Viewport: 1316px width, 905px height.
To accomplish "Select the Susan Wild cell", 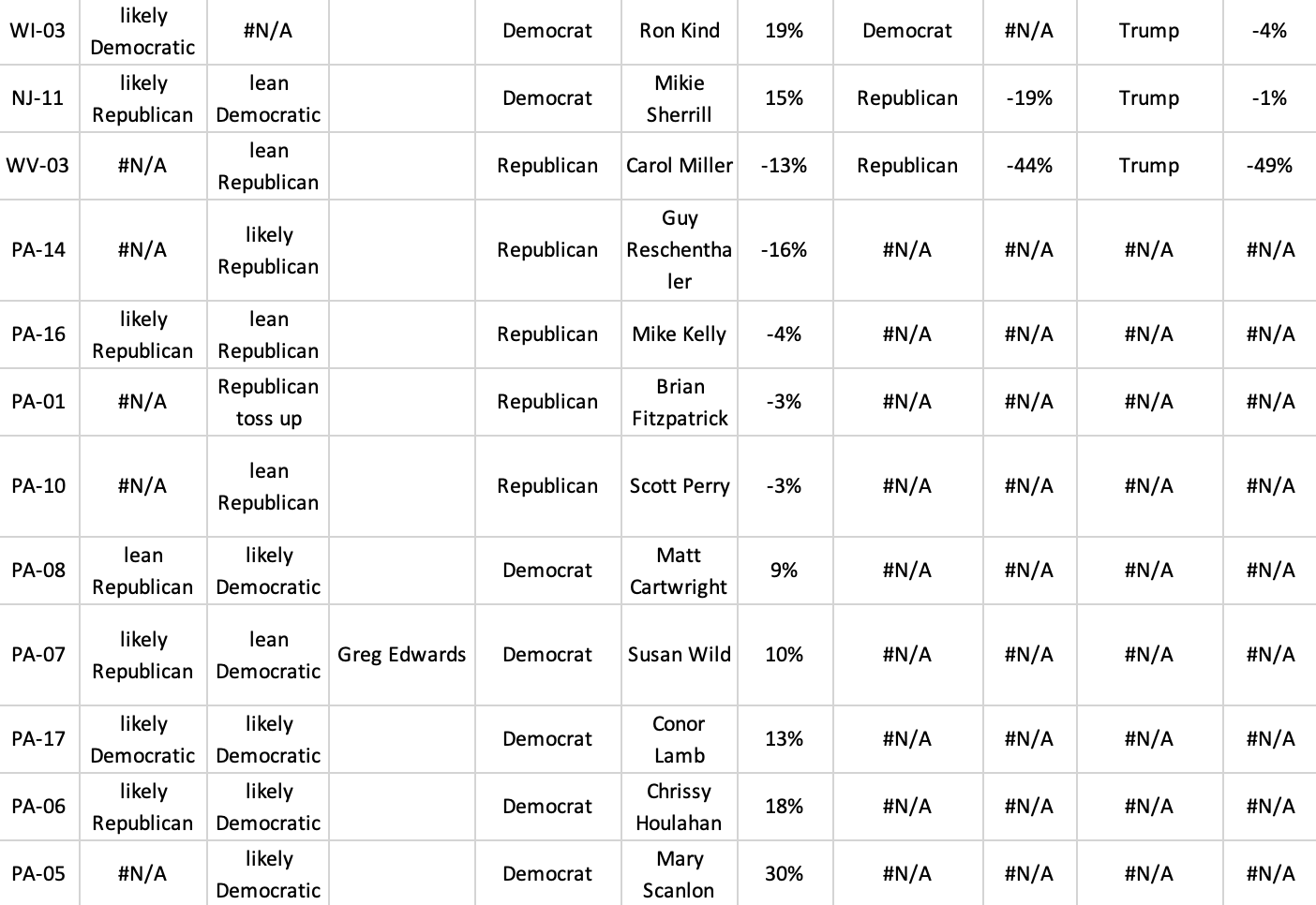I will [x=679, y=655].
